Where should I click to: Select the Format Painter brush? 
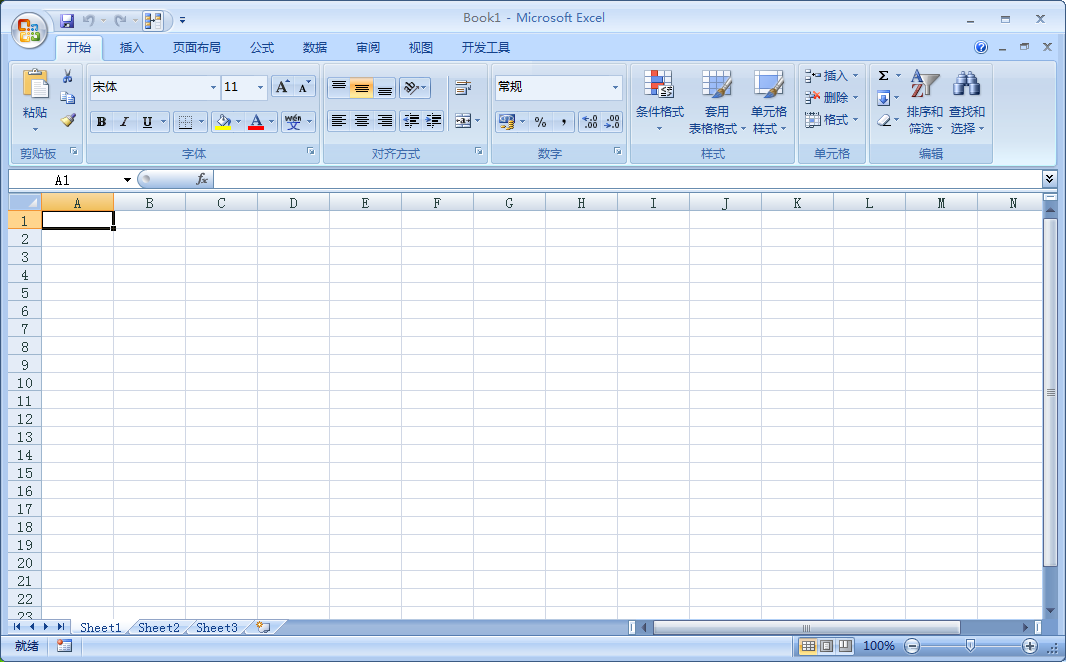(x=67, y=120)
